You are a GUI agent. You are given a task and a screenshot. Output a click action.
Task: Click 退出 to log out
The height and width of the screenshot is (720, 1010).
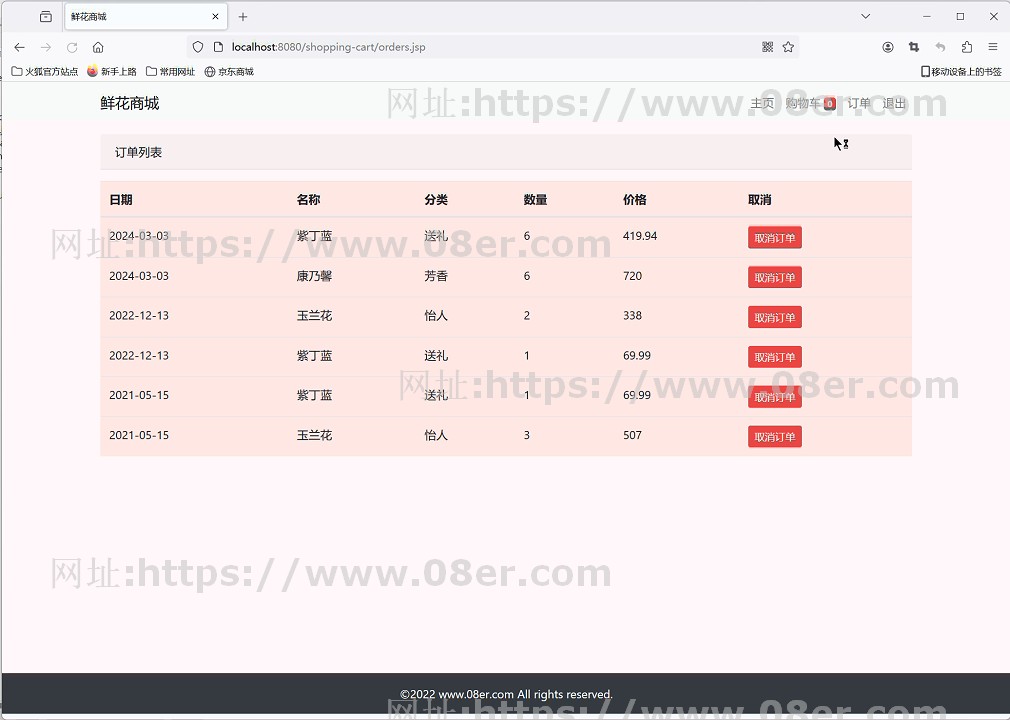tap(894, 103)
